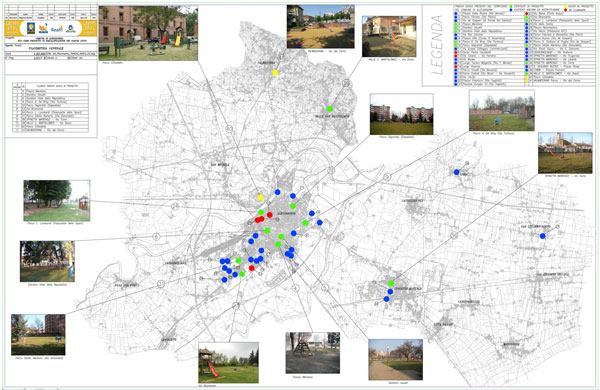Image resolution: width=600 pixels, height=390 pixels.
Task: Open the Valmadonna Via del Forno photo
Action: click(x=321, y=27)
